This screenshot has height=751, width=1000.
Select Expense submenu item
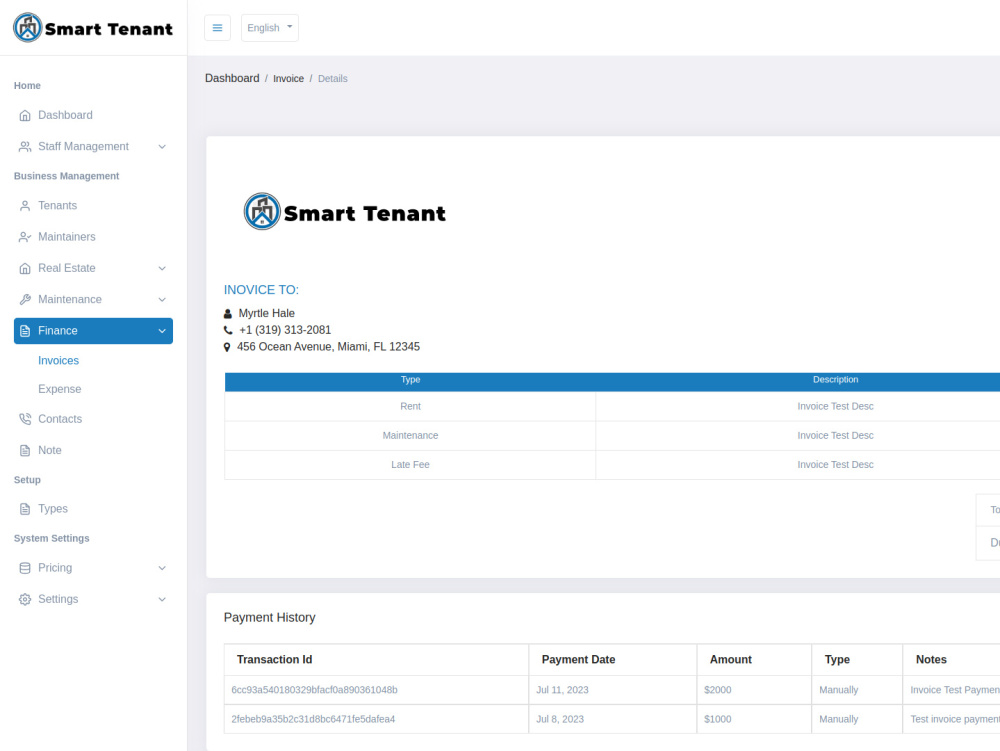(59, 389)
